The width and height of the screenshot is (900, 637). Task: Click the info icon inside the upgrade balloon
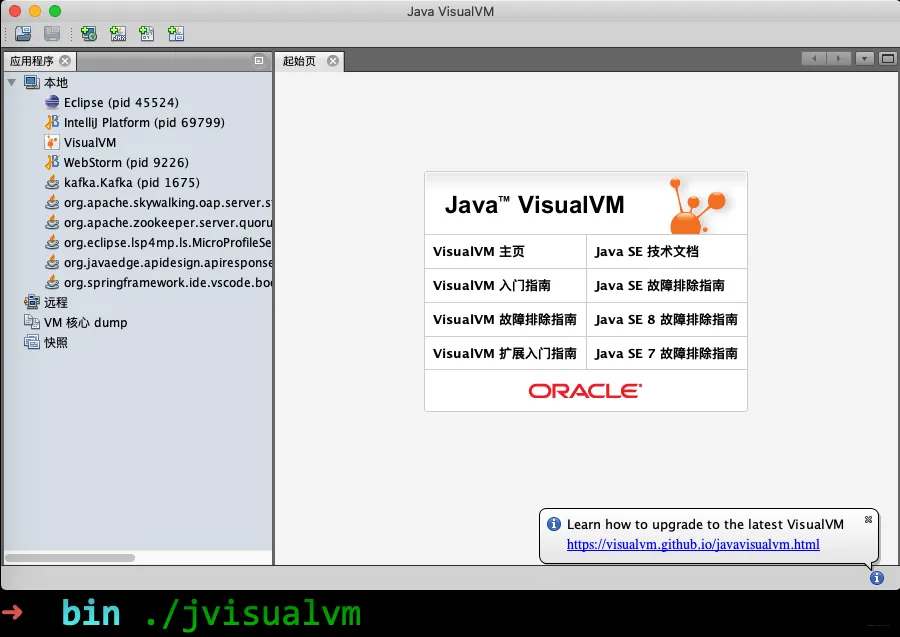coord(554,524)
